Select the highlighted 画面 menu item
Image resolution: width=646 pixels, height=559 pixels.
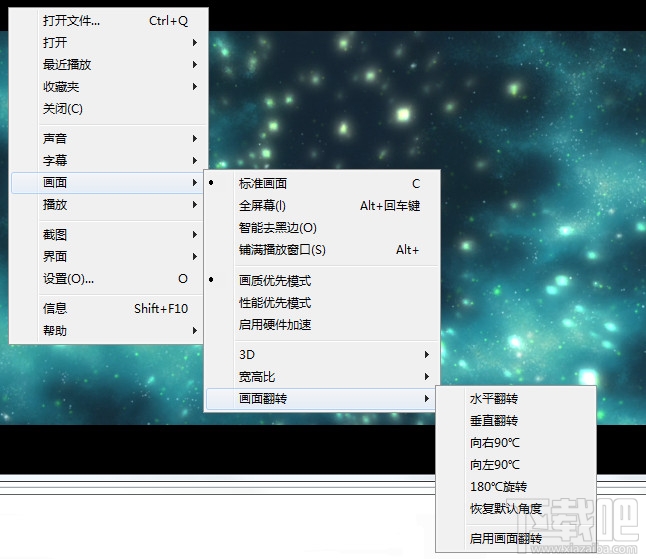(108, 182)
